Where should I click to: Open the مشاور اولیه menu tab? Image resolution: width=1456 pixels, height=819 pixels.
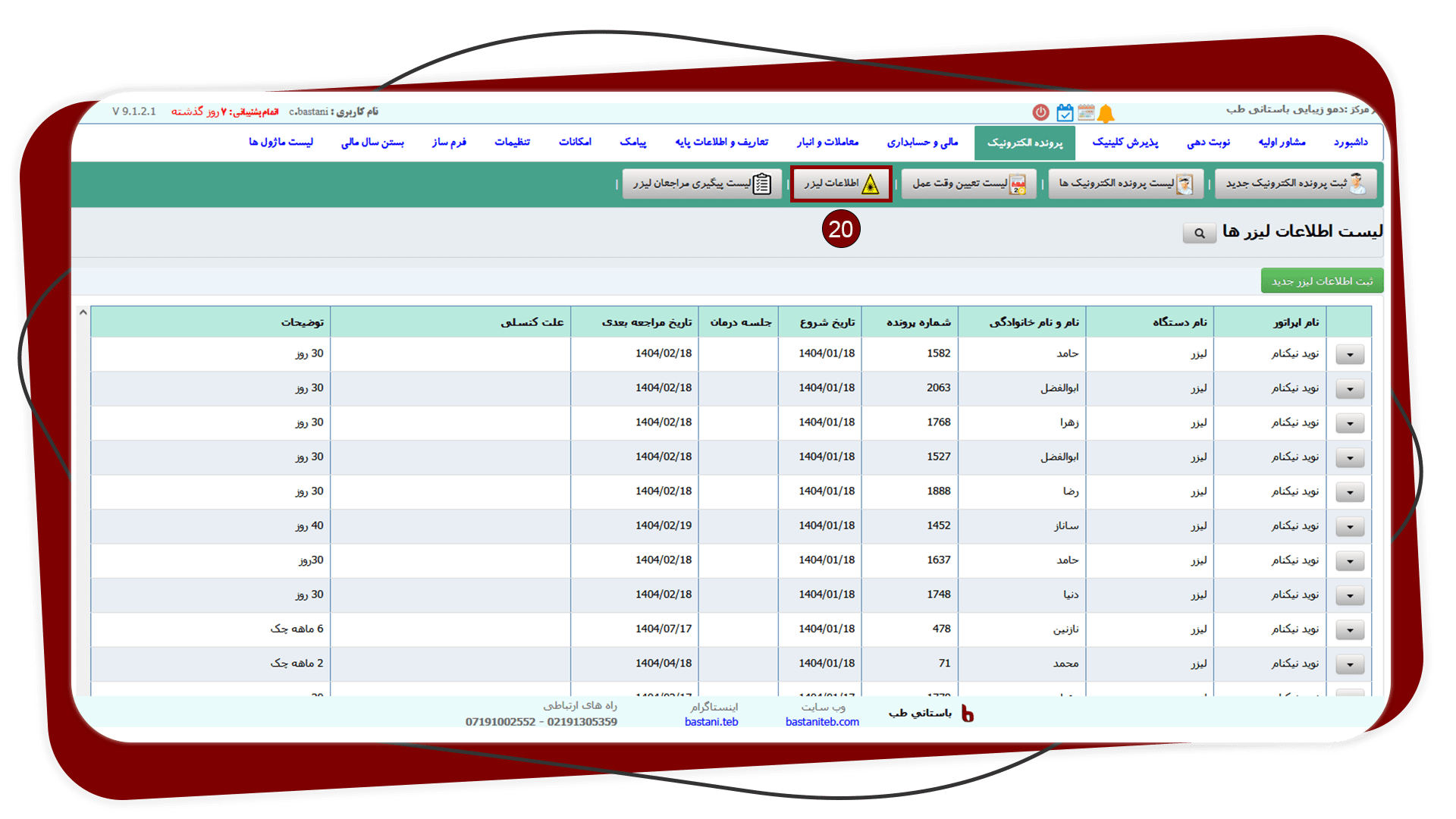coord(1282,143)
